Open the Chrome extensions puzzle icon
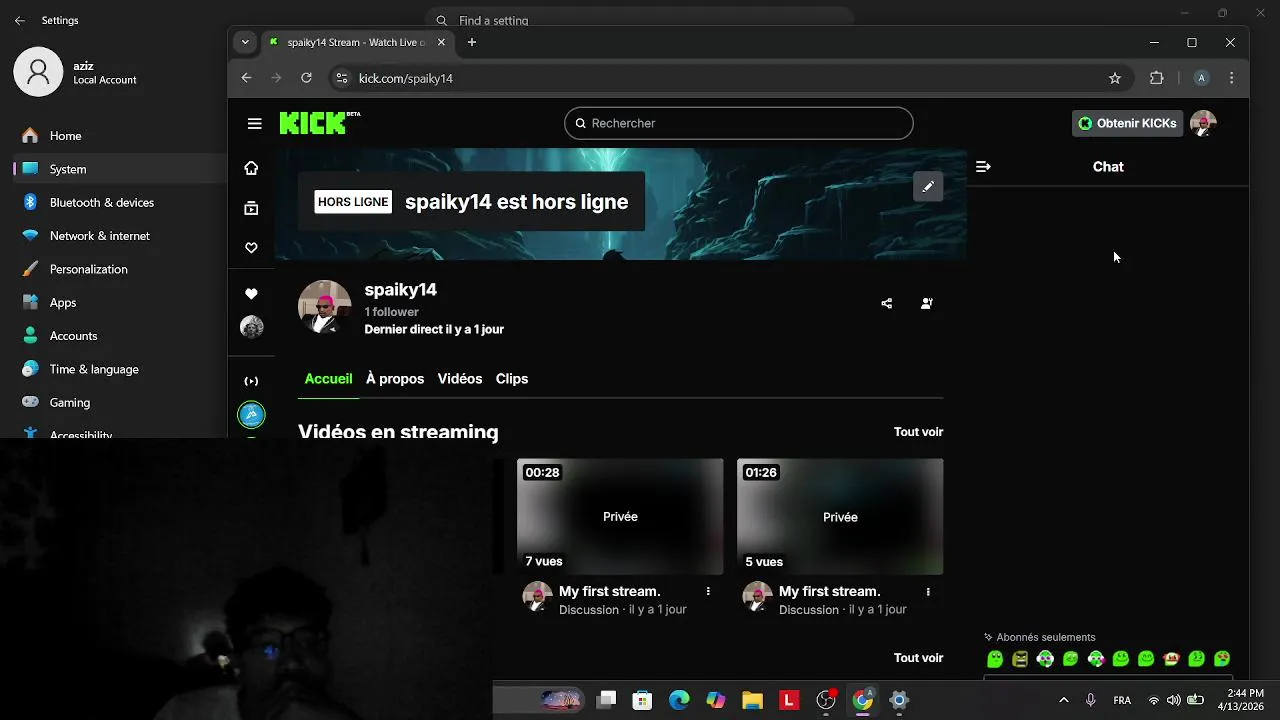The height and width of the screenshot is (720, 1280). (x=1157, y=78)
